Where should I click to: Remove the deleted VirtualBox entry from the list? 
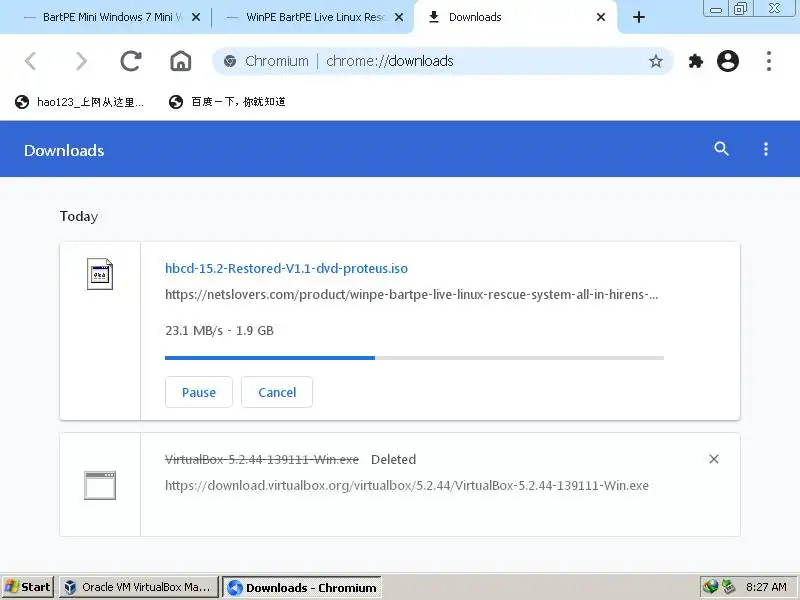tap(714, 459)
